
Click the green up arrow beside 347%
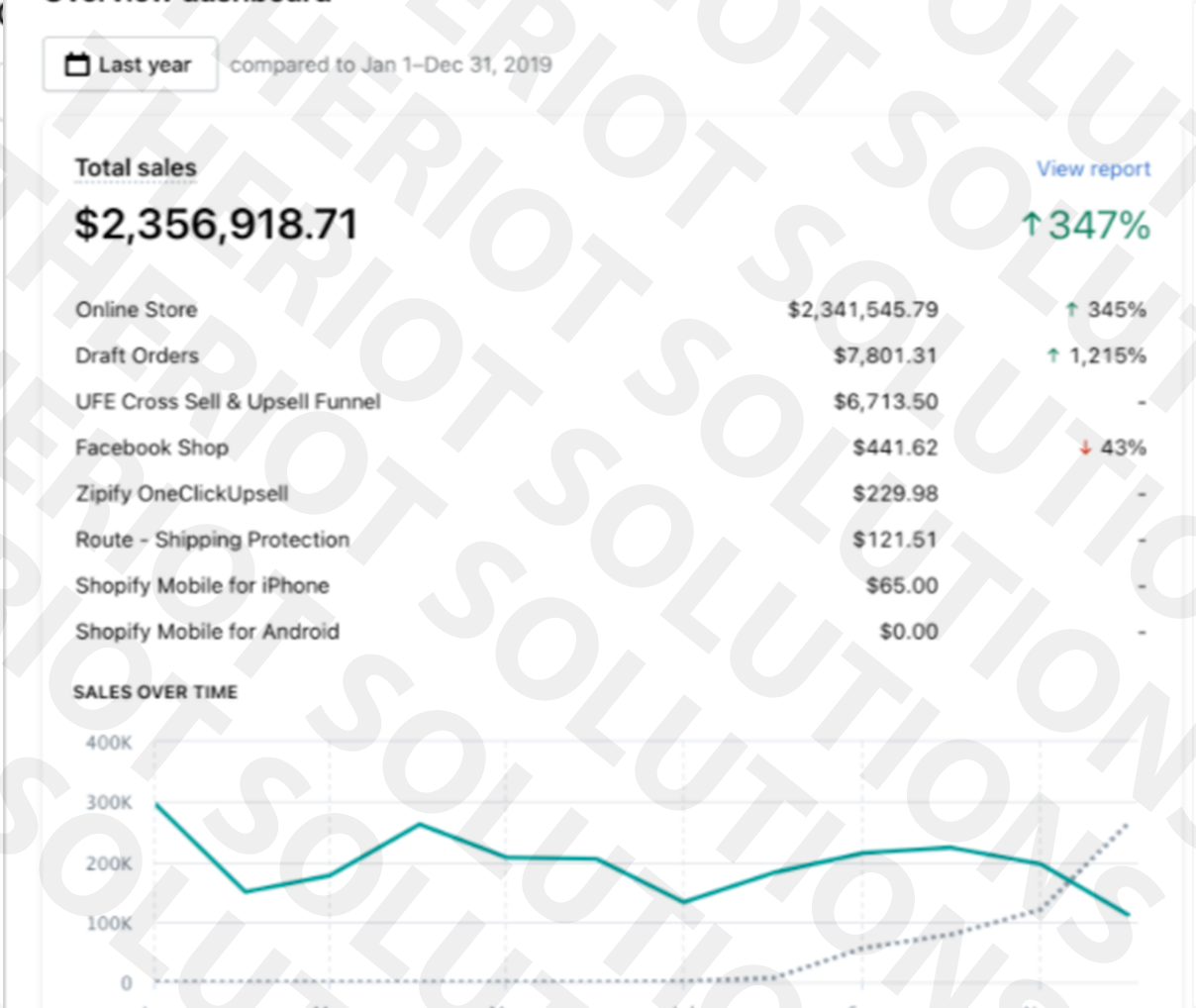1031,225
